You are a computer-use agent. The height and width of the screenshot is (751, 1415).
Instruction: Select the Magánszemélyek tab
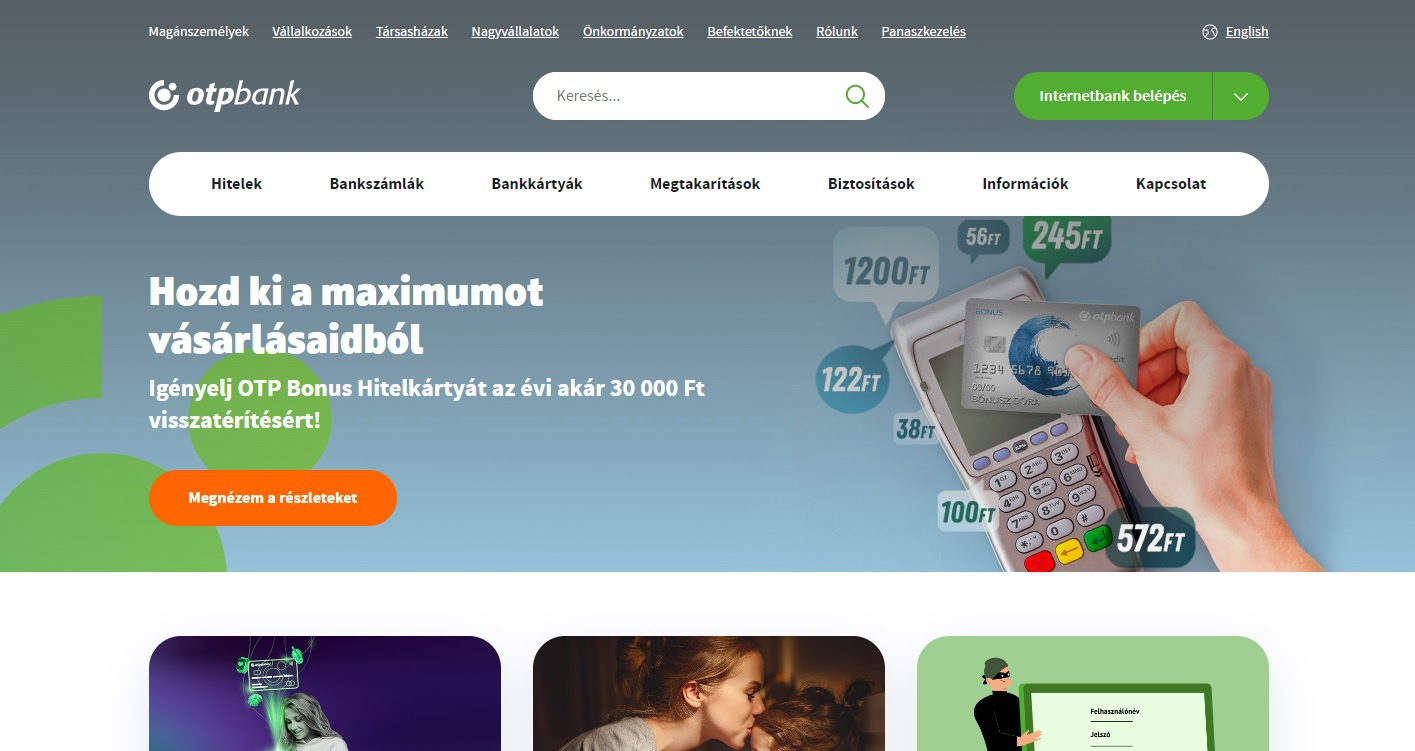click(199, 32)
